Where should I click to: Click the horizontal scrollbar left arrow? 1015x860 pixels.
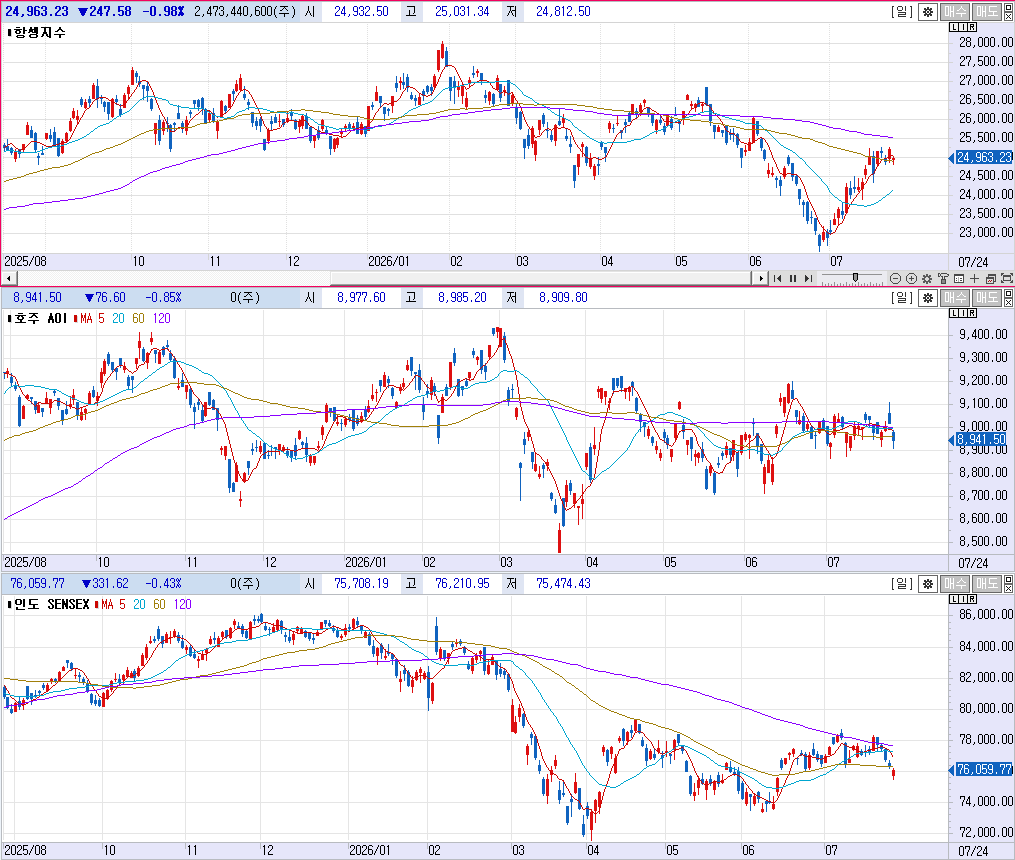[8, 279]
